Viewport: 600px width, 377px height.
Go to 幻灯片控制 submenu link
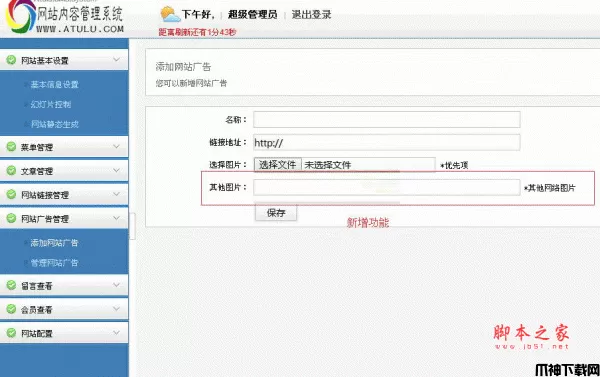pyautogui.click(x=51, y=104)
